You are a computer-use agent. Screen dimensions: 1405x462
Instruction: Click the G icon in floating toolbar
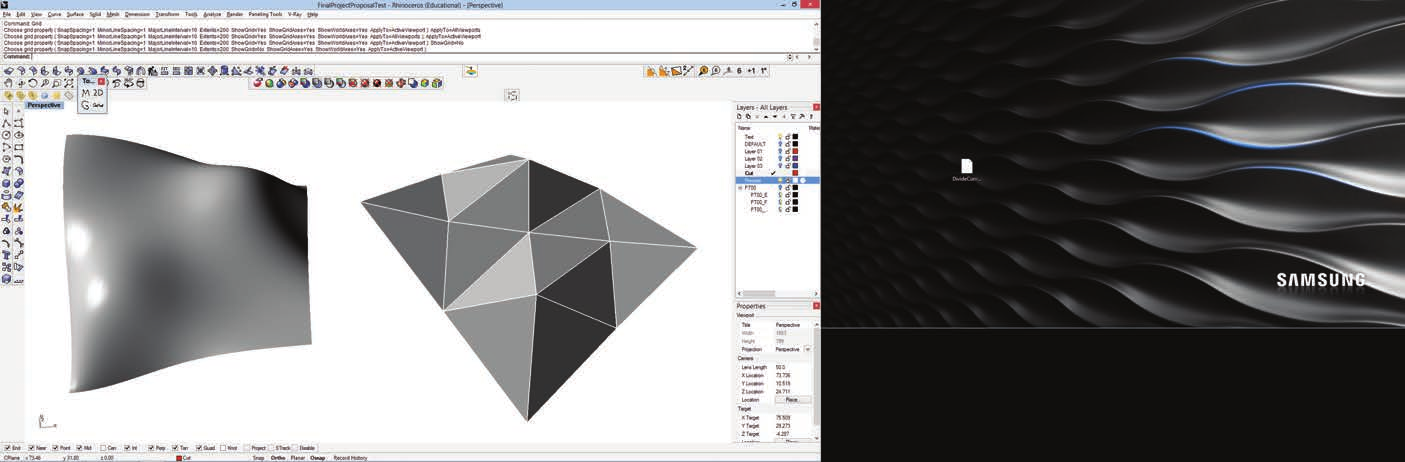point(85,105)
